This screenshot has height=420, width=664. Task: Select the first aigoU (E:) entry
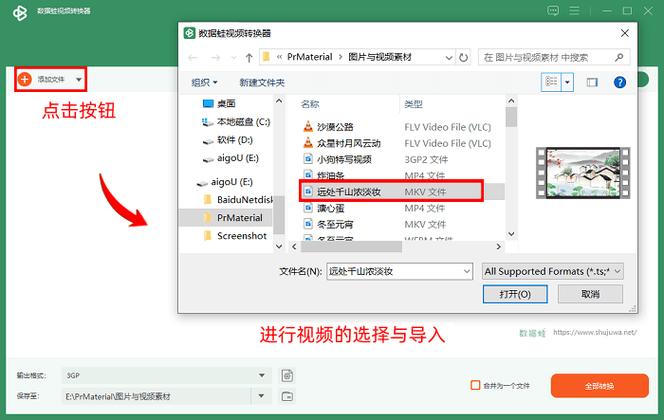tap(230, 158)
